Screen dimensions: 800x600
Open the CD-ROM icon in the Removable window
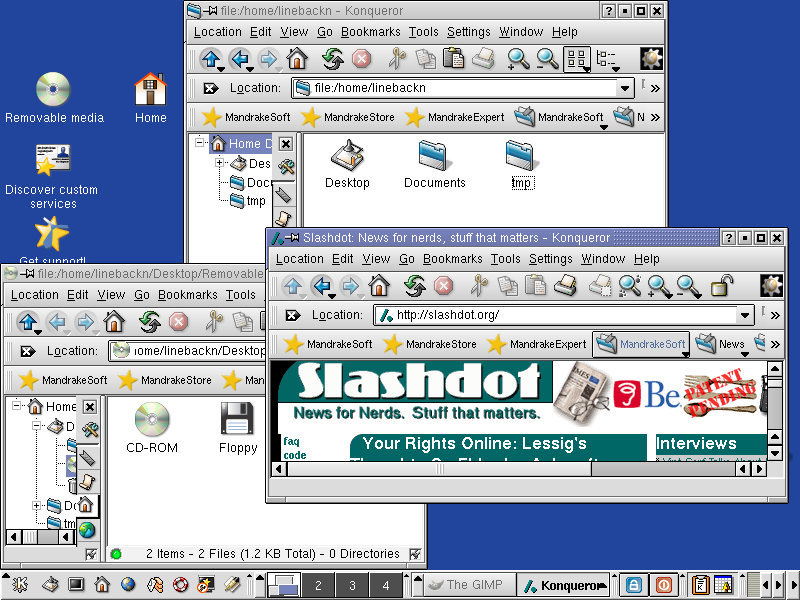tap(152, 428)
